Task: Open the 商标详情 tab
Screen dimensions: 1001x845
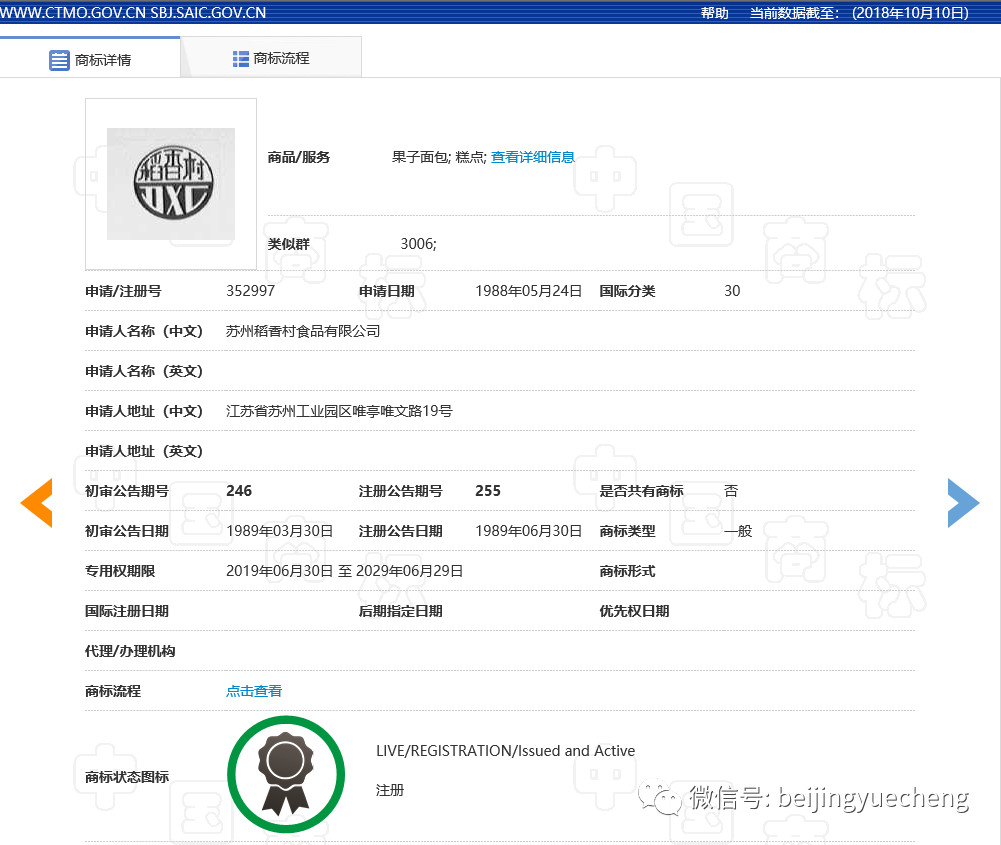Action: pyautogui.click(x=90, y=59)
